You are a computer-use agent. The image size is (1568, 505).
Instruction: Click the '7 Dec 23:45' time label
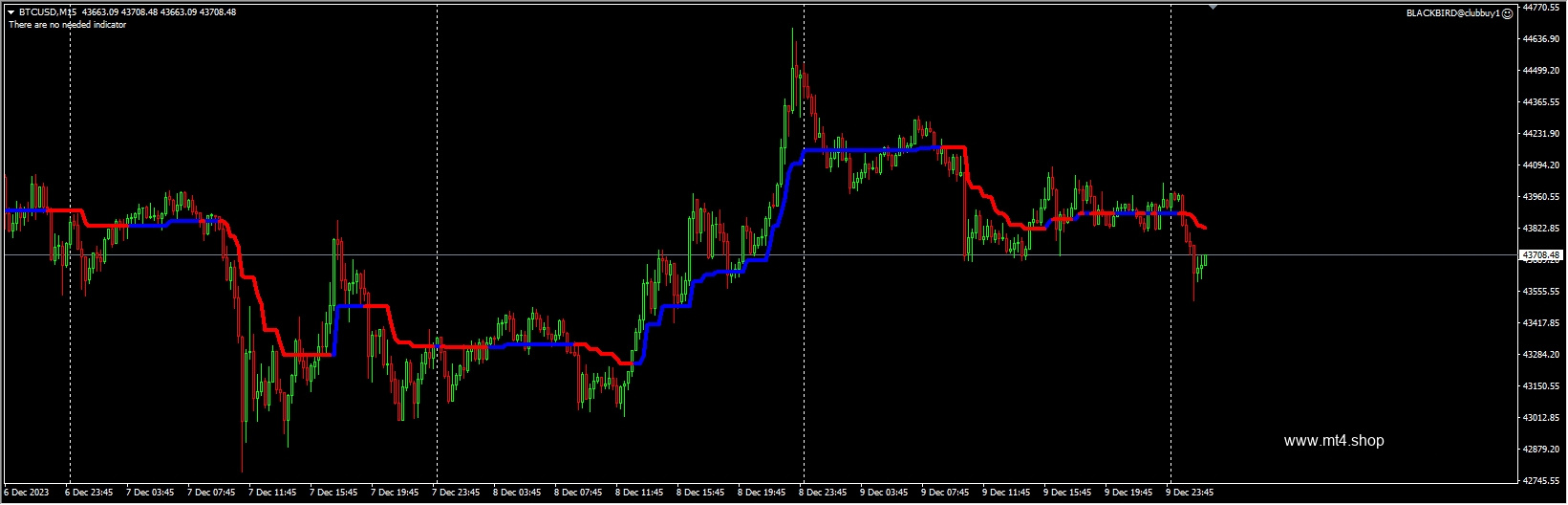[457, 493]
